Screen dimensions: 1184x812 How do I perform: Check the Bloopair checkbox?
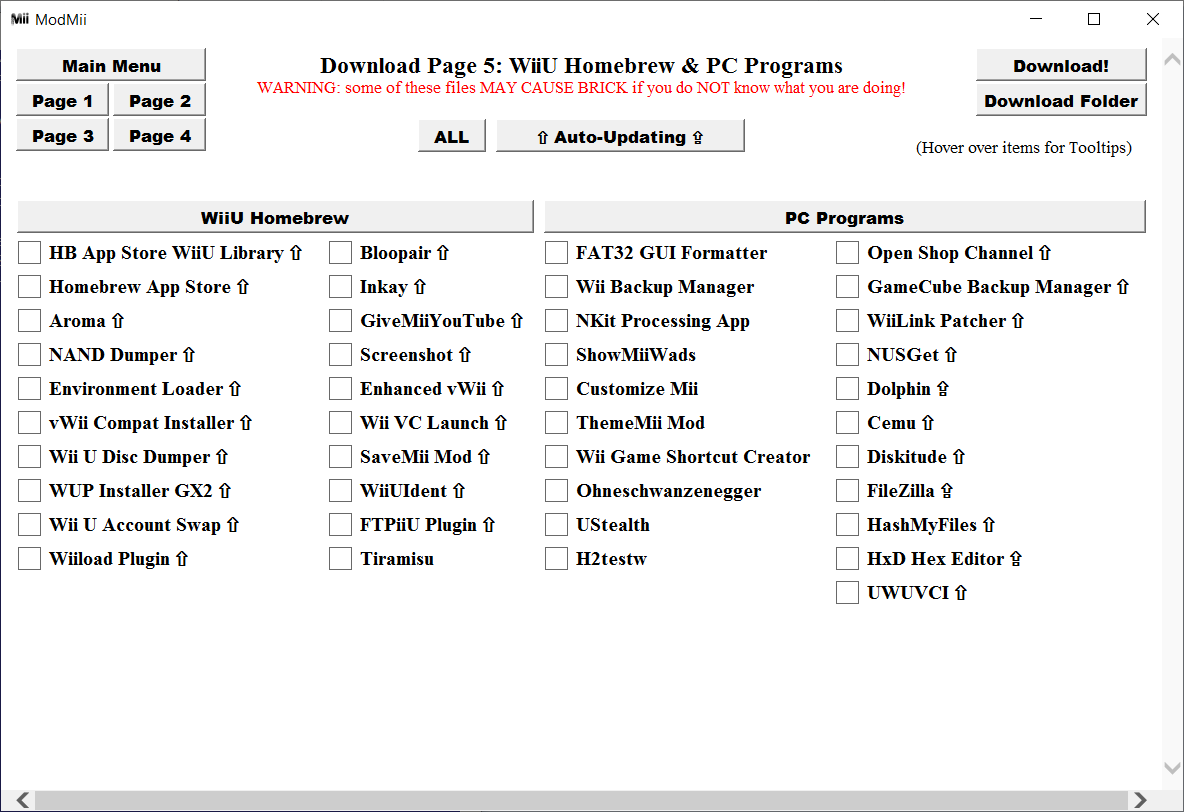point(341,253)
